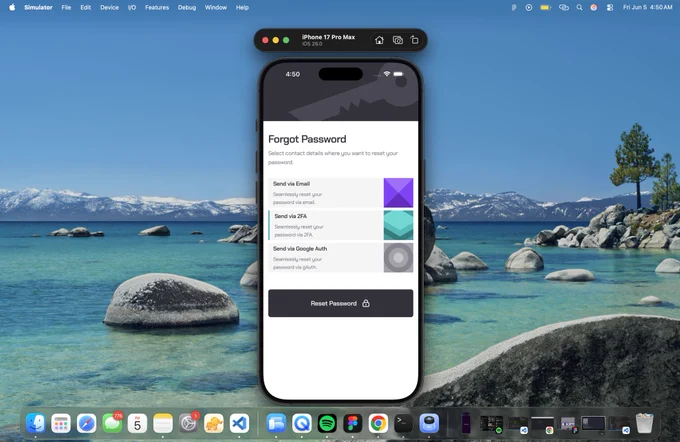Open the blue Files app in dock

[x=276, y=423]
